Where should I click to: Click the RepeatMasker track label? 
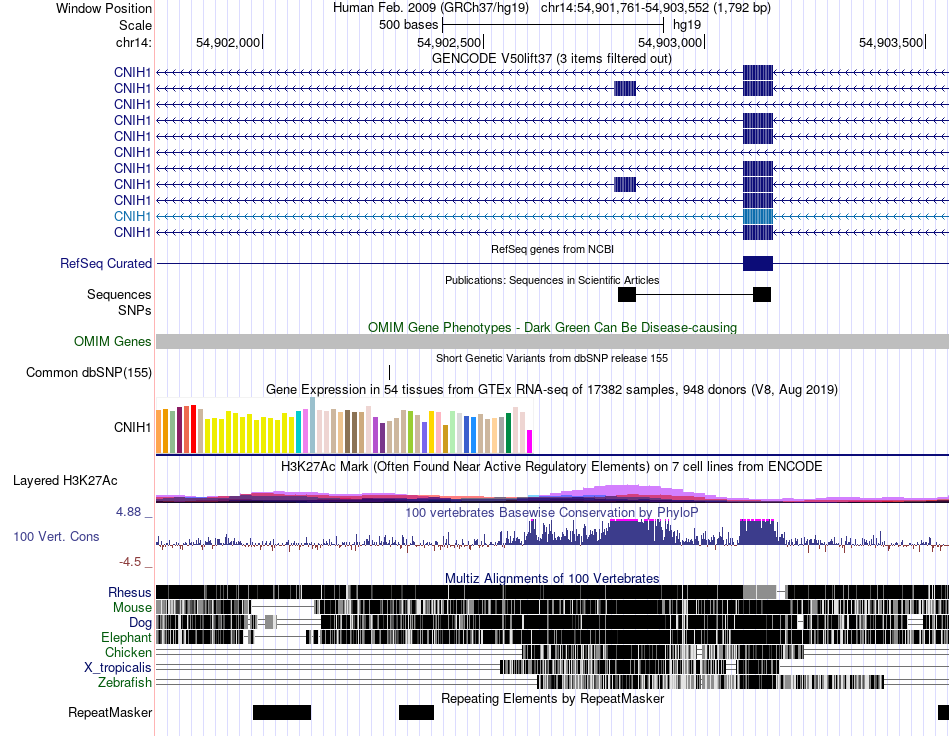[110, 713]
